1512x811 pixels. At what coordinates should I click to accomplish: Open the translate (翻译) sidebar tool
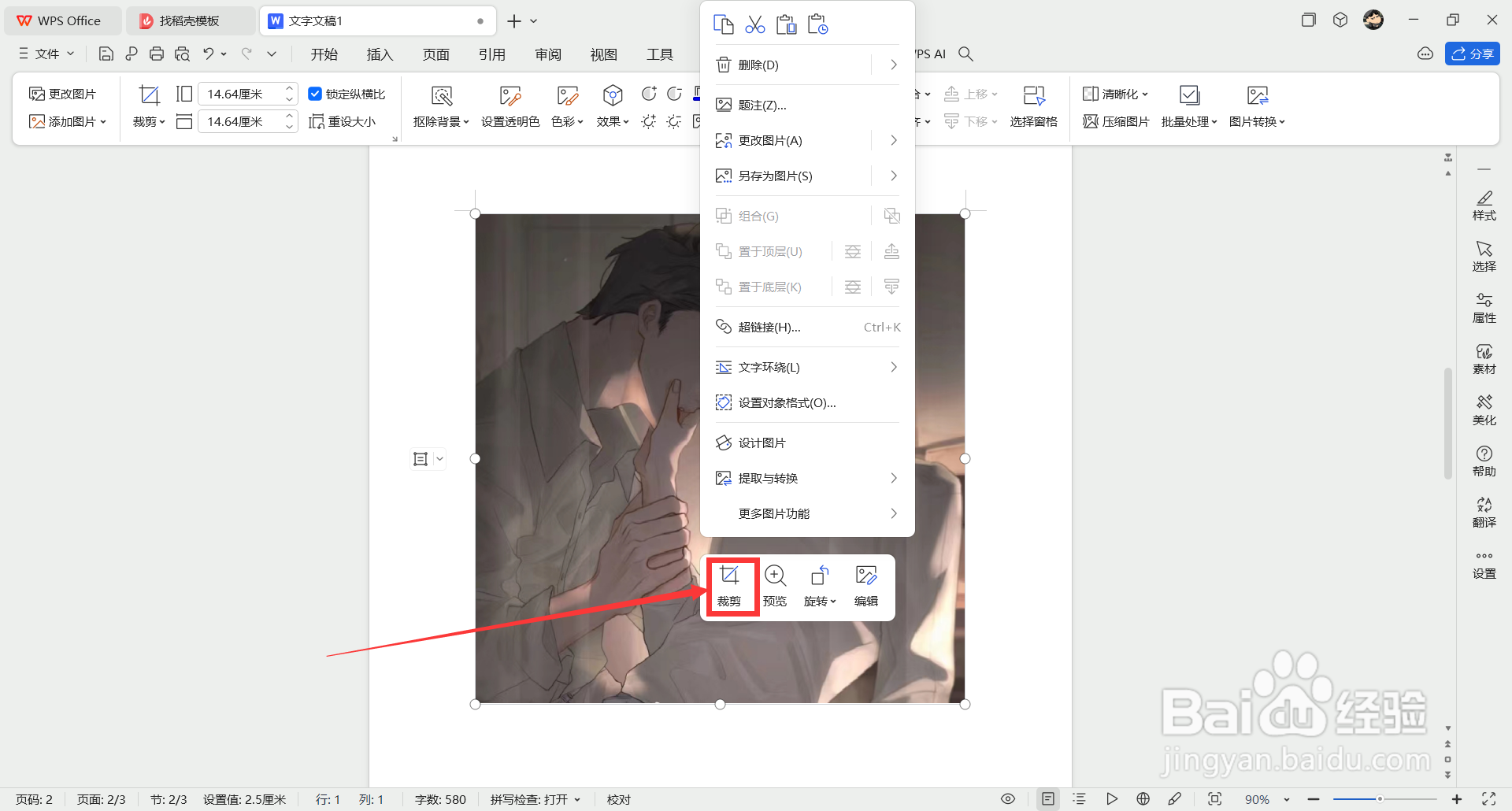tap(1484, 512)
